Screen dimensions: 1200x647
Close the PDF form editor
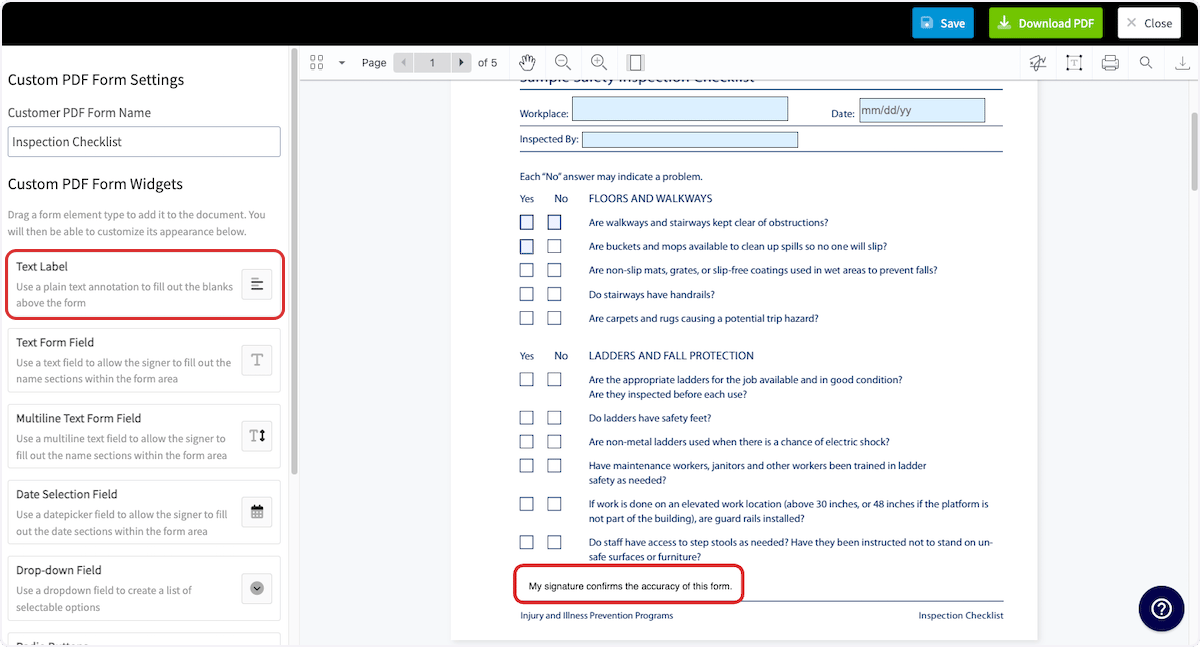click(1150, 23)
